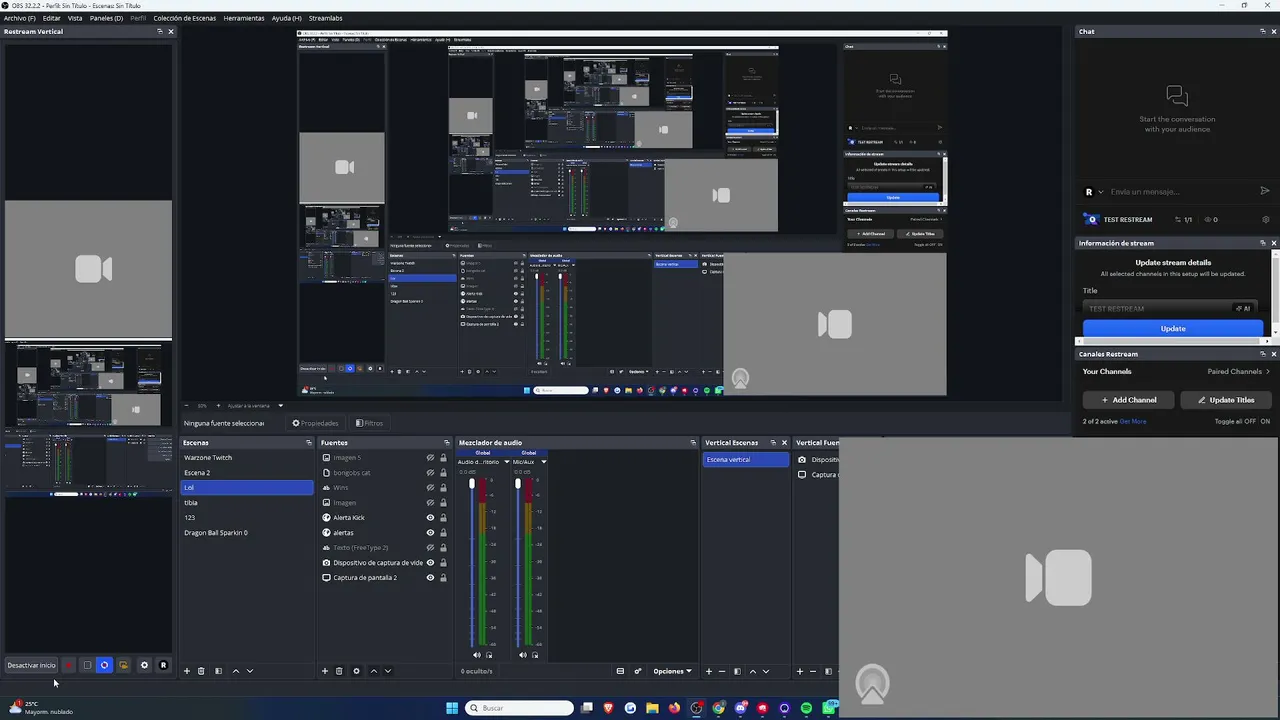Viewport: 1280px width, 720px height.
Task: Move the selected scene down
Action: (250, 671)
